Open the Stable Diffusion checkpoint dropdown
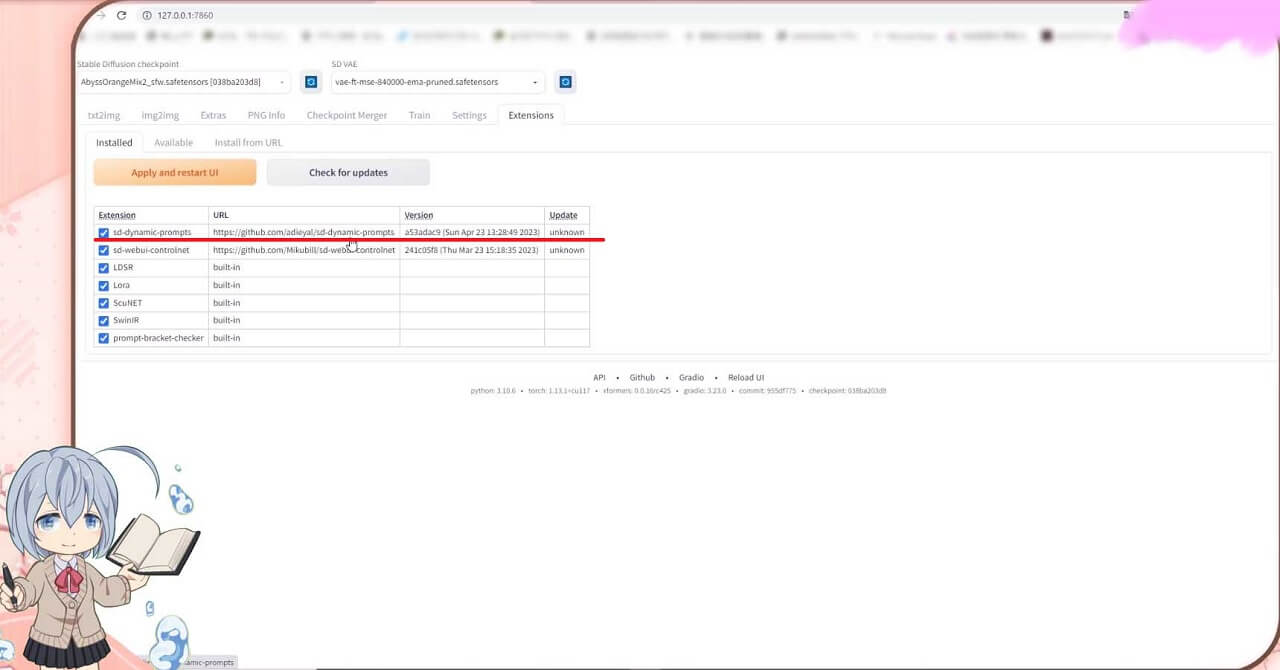Image resolution: width=1280 pixels, height=670 pixels. [183, 82]
